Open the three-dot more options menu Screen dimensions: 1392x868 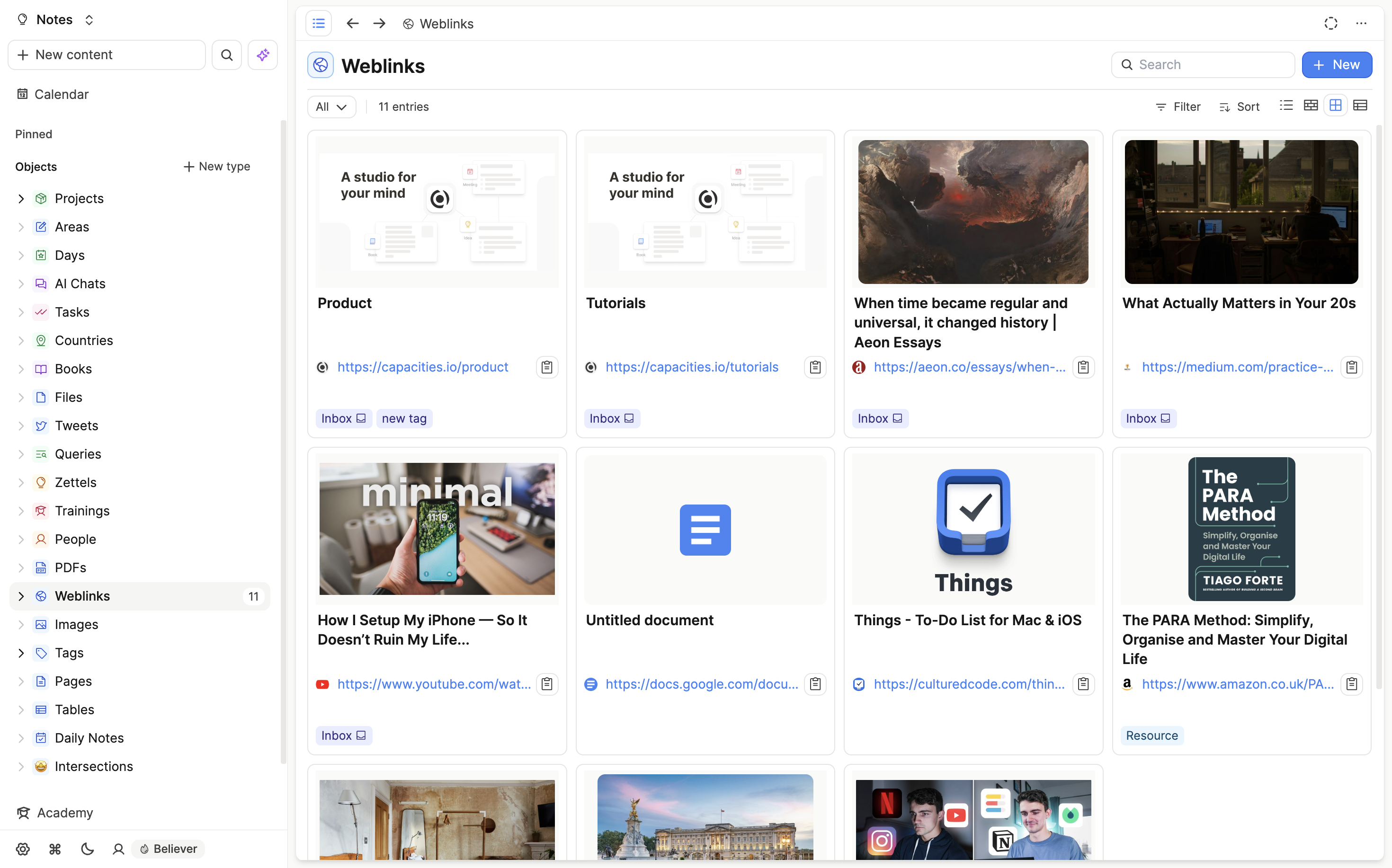[x=1361, y=24]
